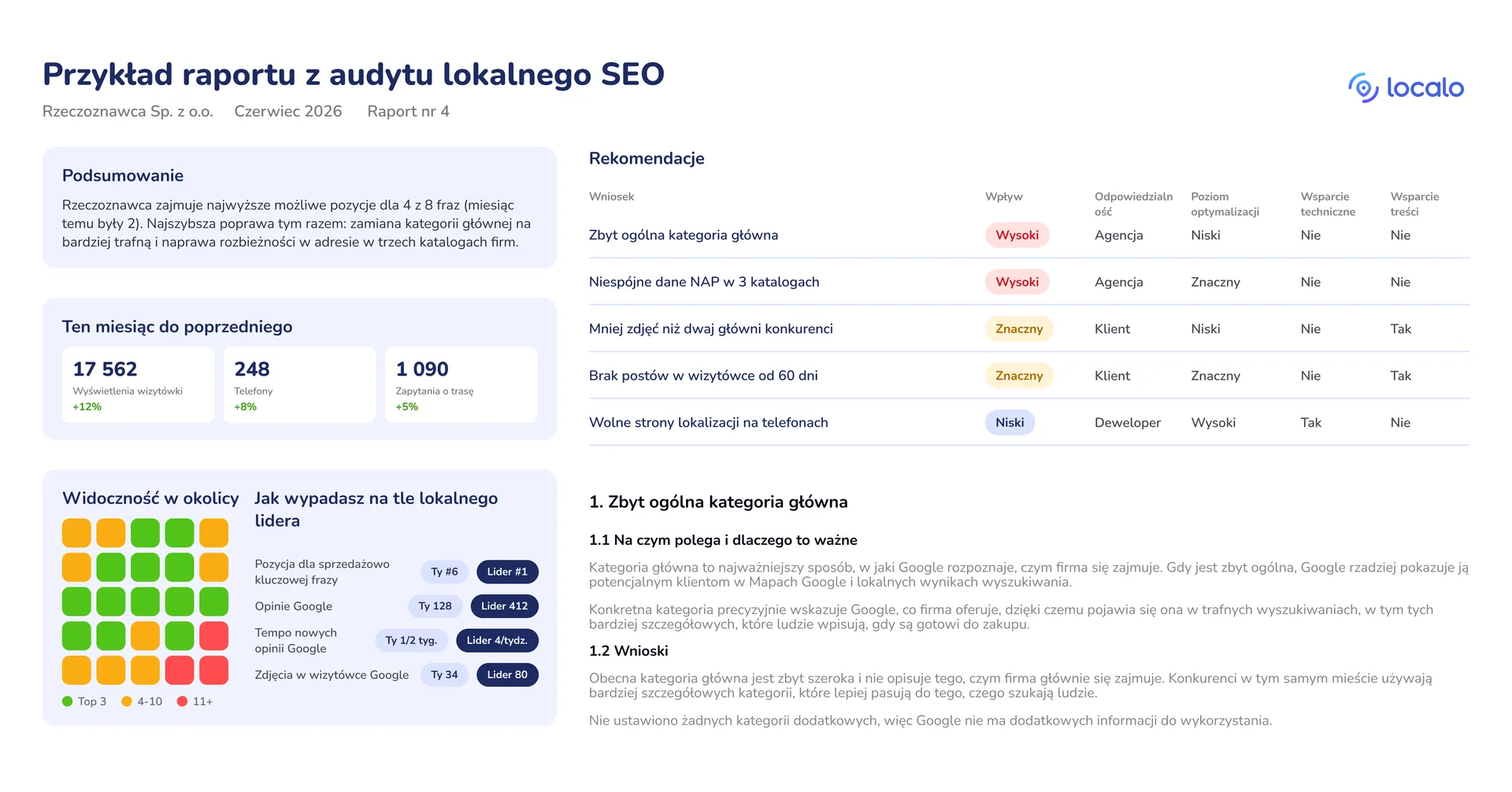
Task: Click Tak under Wsparcie treści for Brak postów
Action: pyautogui.click(x=1400, y=376)
